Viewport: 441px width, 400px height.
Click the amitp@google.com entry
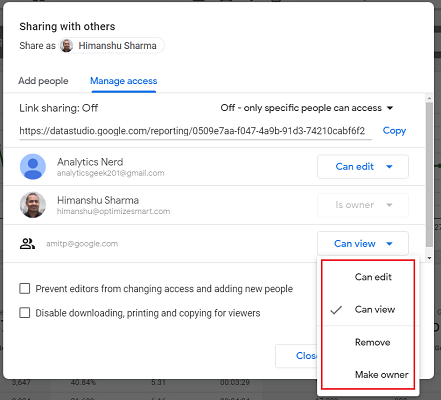tap(82, 244)
